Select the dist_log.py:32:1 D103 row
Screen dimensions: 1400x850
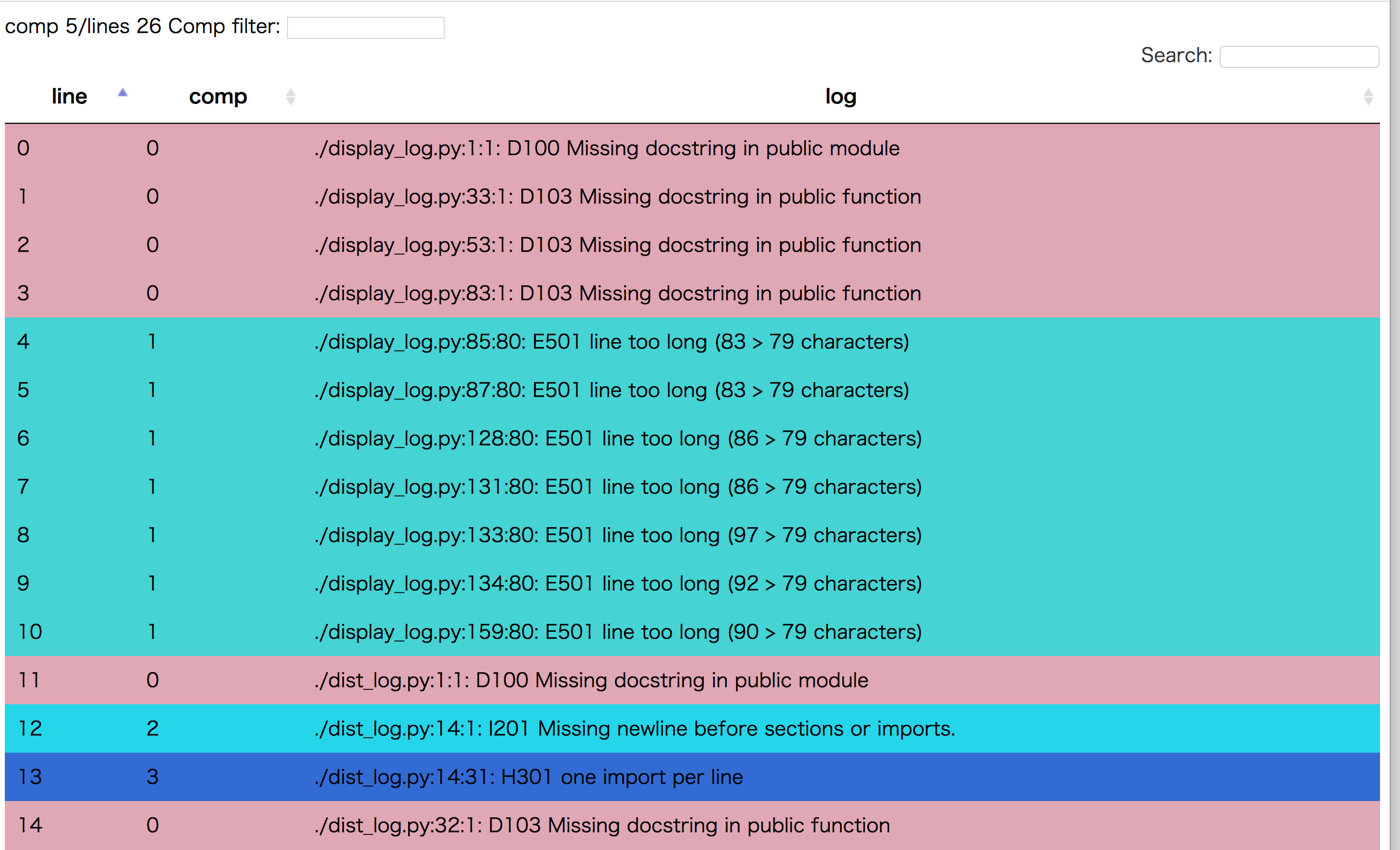602,825
